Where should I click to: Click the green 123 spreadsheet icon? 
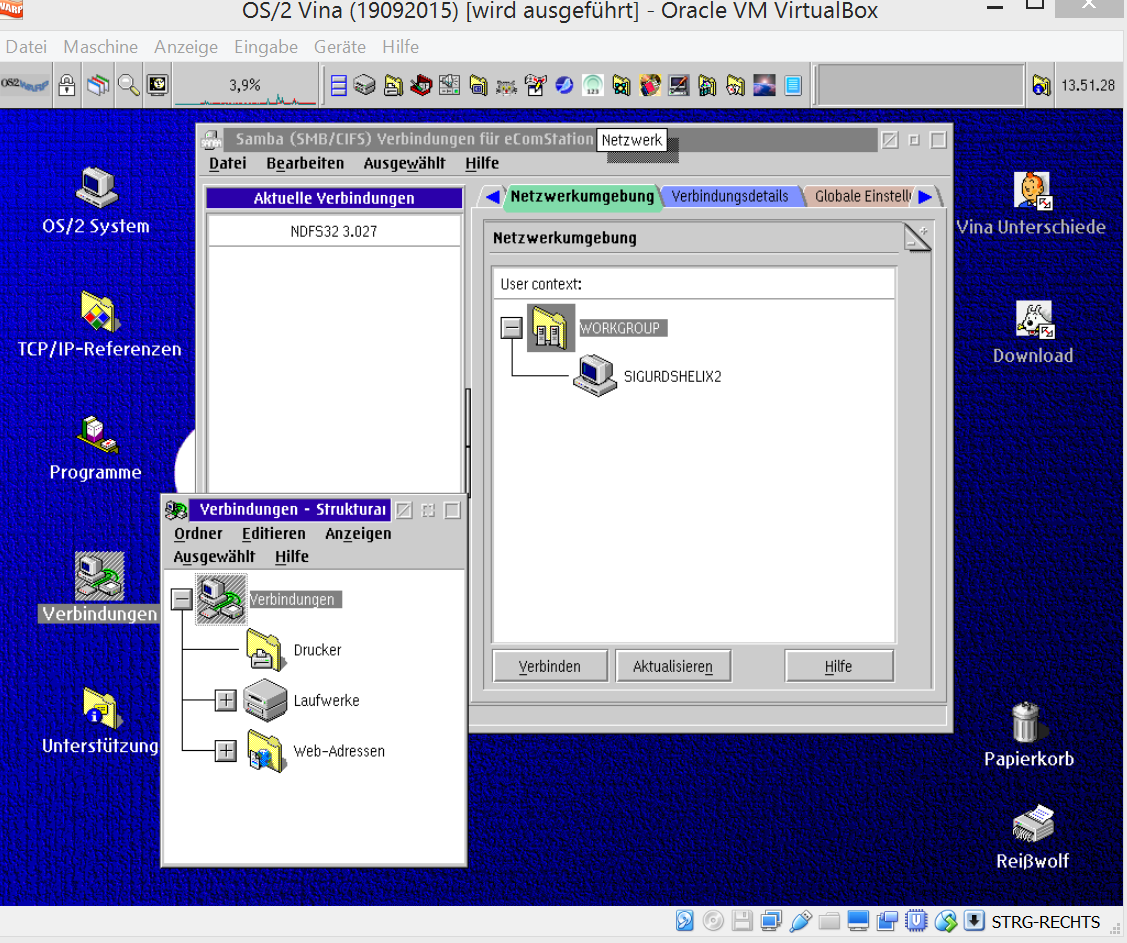pyautogui.click(x=593, y=86)
